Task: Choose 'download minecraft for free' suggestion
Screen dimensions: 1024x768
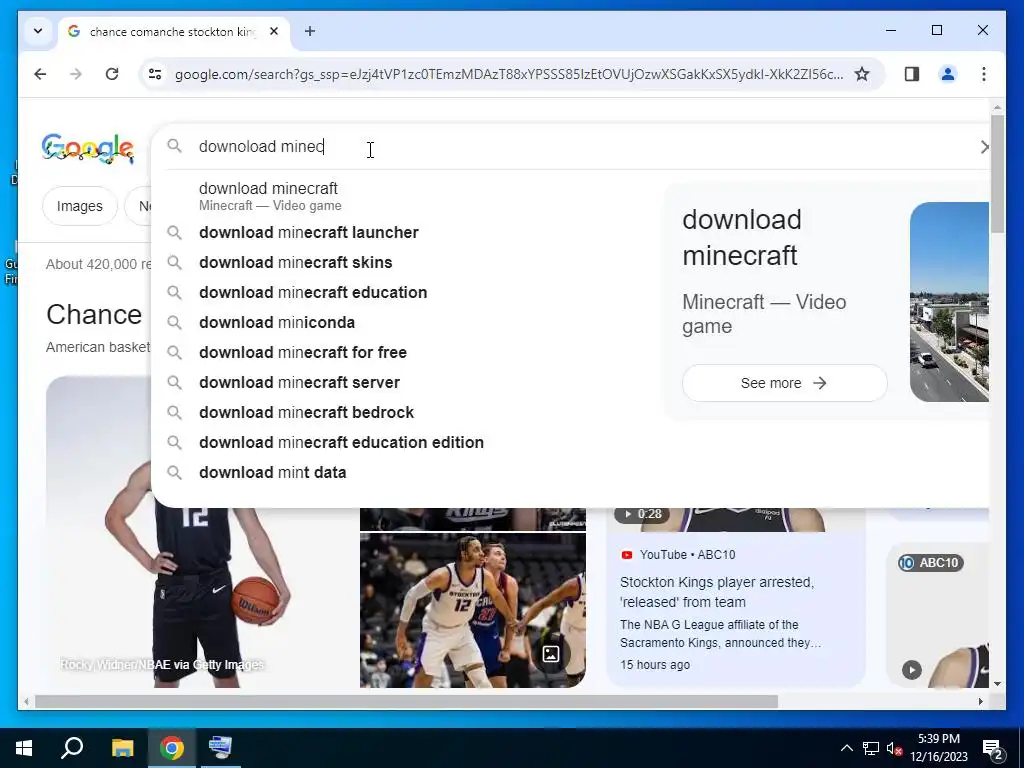Action: [408, 353]
